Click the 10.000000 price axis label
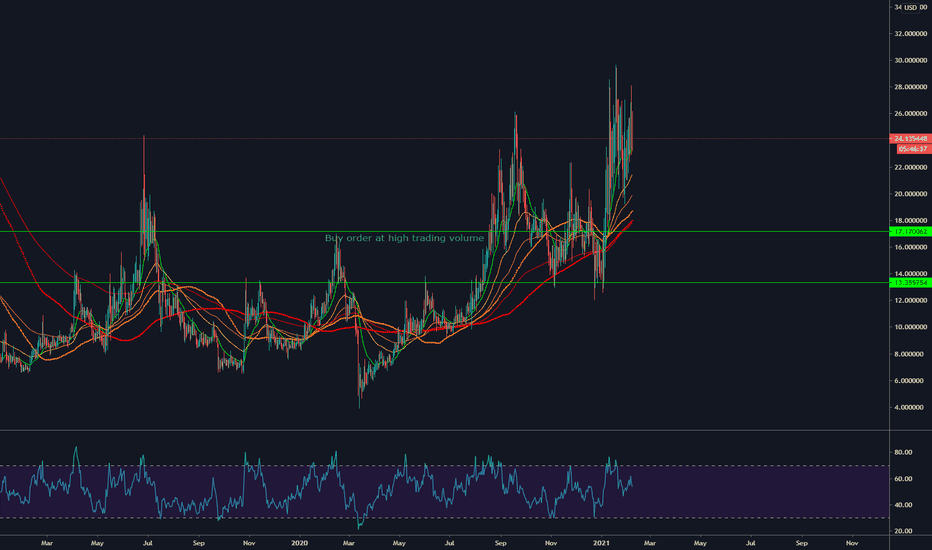Image resolution: width=932 pixels, height=550 pixels. (911, 328)
